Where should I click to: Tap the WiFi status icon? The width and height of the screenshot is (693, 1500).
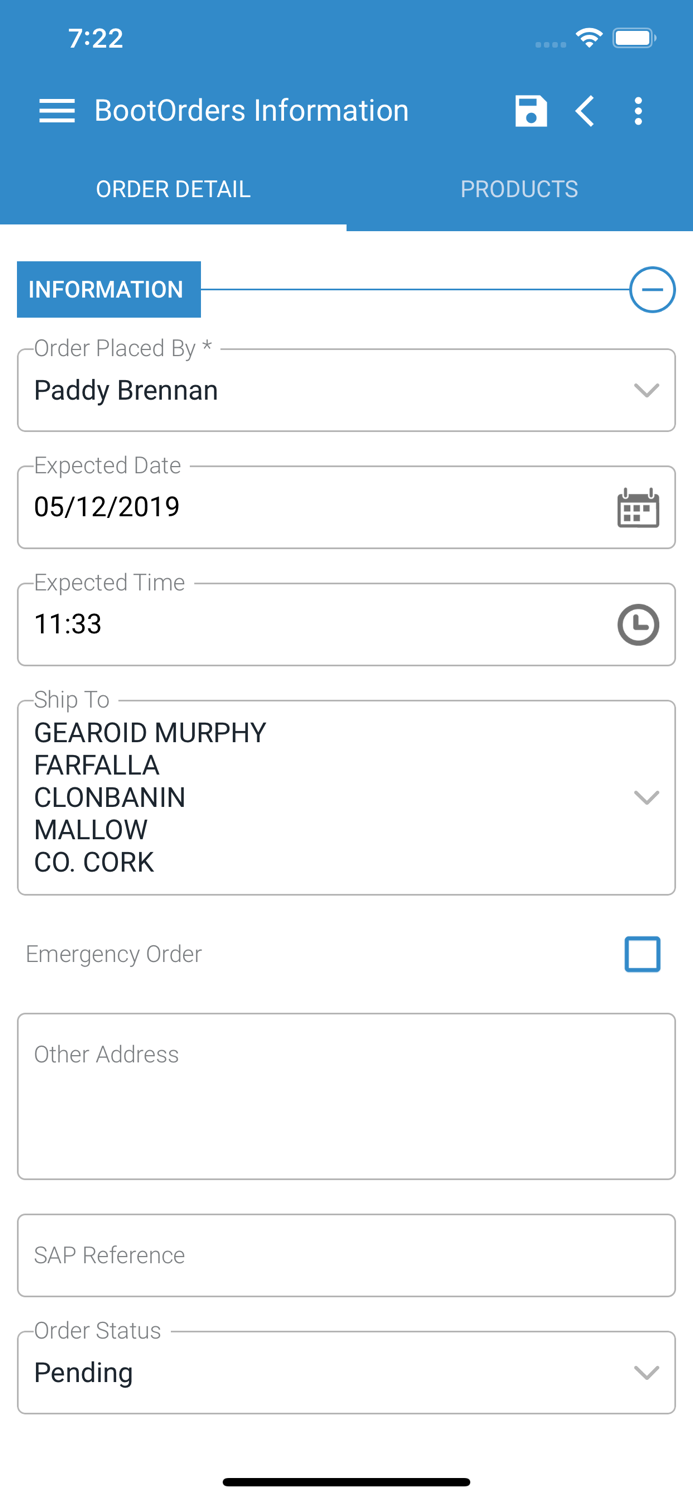pos(588,37)
